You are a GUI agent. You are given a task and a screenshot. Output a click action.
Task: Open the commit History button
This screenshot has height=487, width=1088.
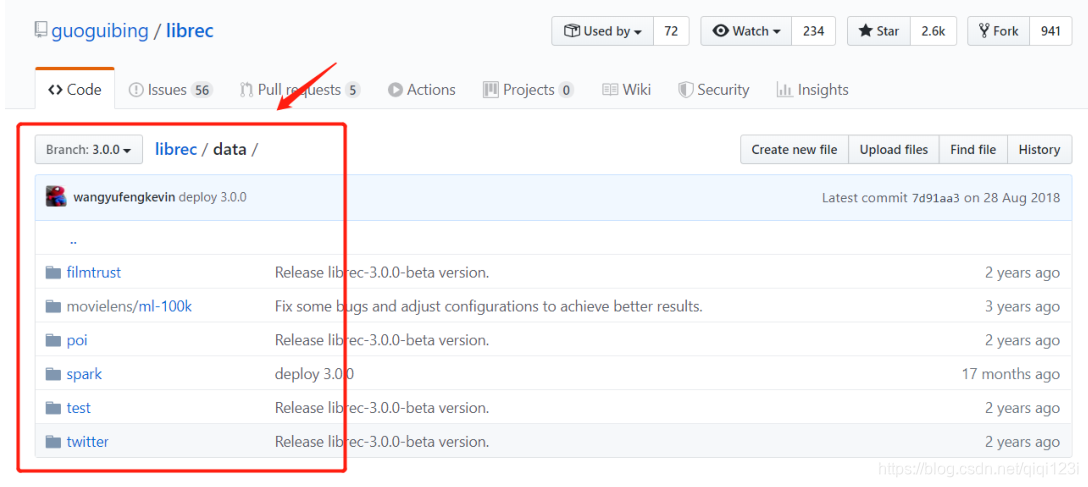click(1039, 149)
